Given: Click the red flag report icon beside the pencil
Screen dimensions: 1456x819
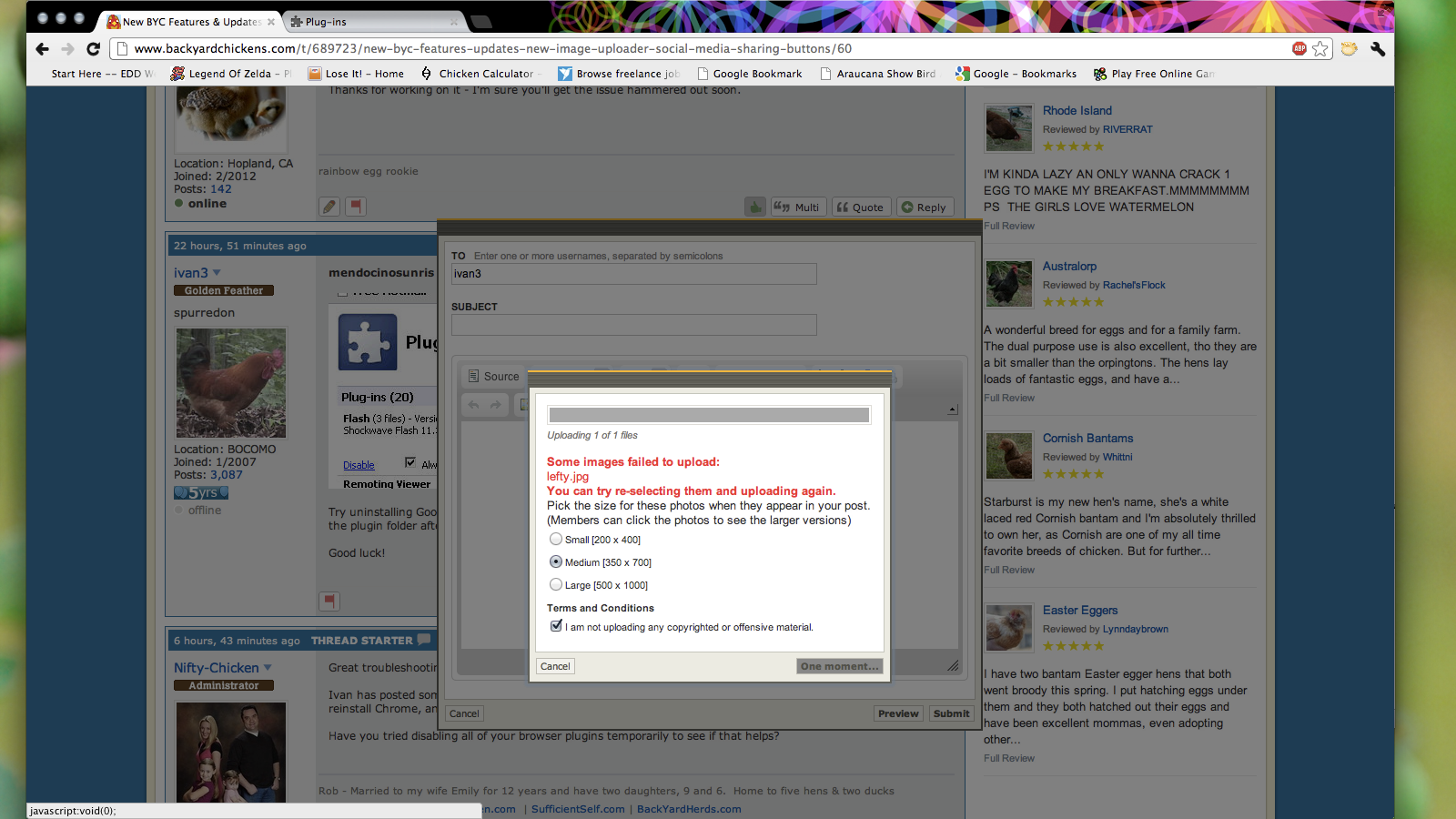Looking at the screenshot, I should (x=356, y=207).
